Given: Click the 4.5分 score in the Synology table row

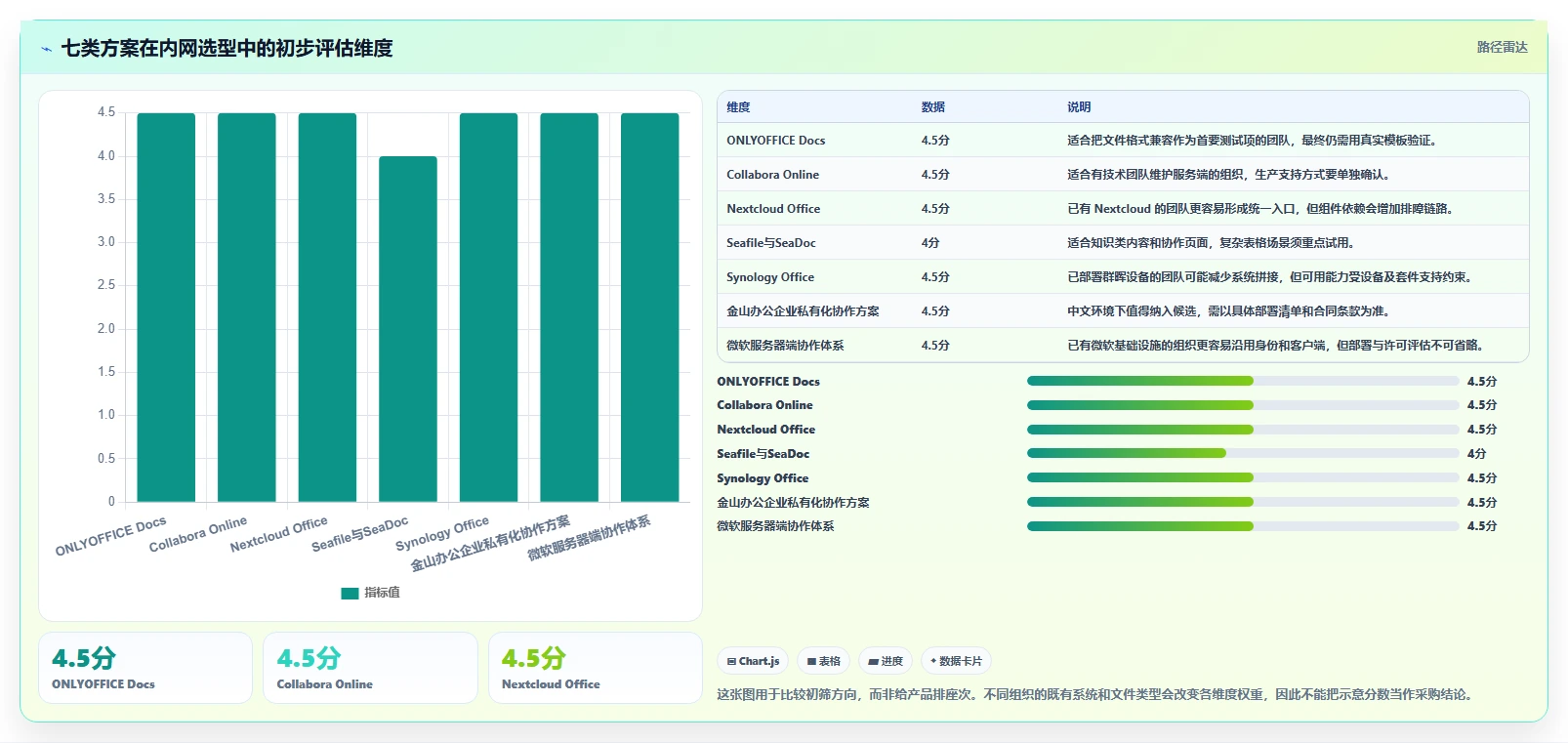Looking at the screenshot, I should (935, 277).
